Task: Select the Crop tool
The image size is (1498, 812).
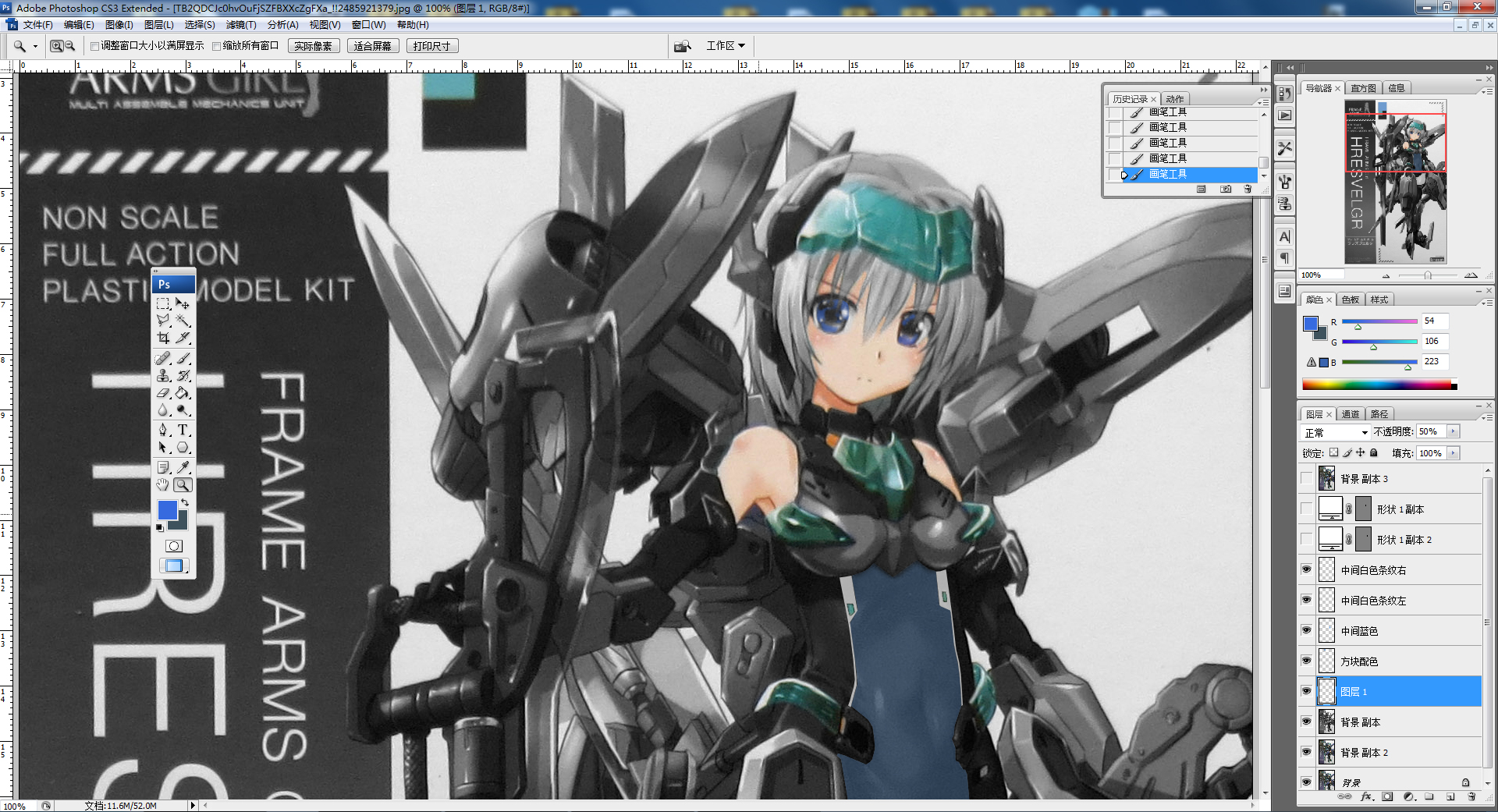Action: (x=163, y=338)
